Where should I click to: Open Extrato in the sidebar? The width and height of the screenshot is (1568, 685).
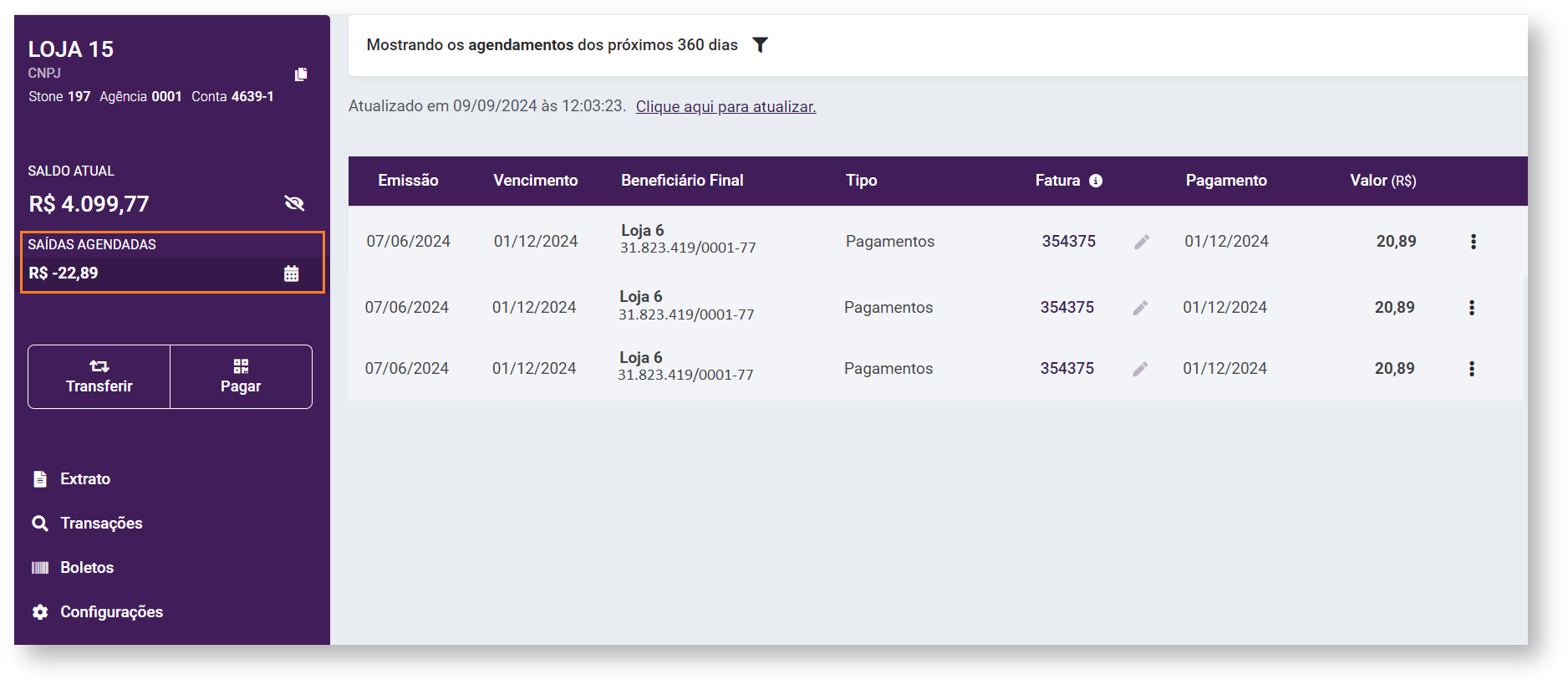(x=84, y=479)
